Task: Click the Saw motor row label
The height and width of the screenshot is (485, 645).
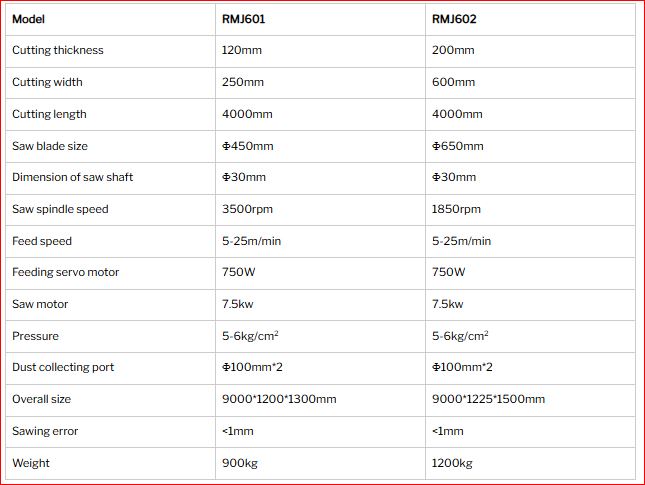Action: coord(40,304)
